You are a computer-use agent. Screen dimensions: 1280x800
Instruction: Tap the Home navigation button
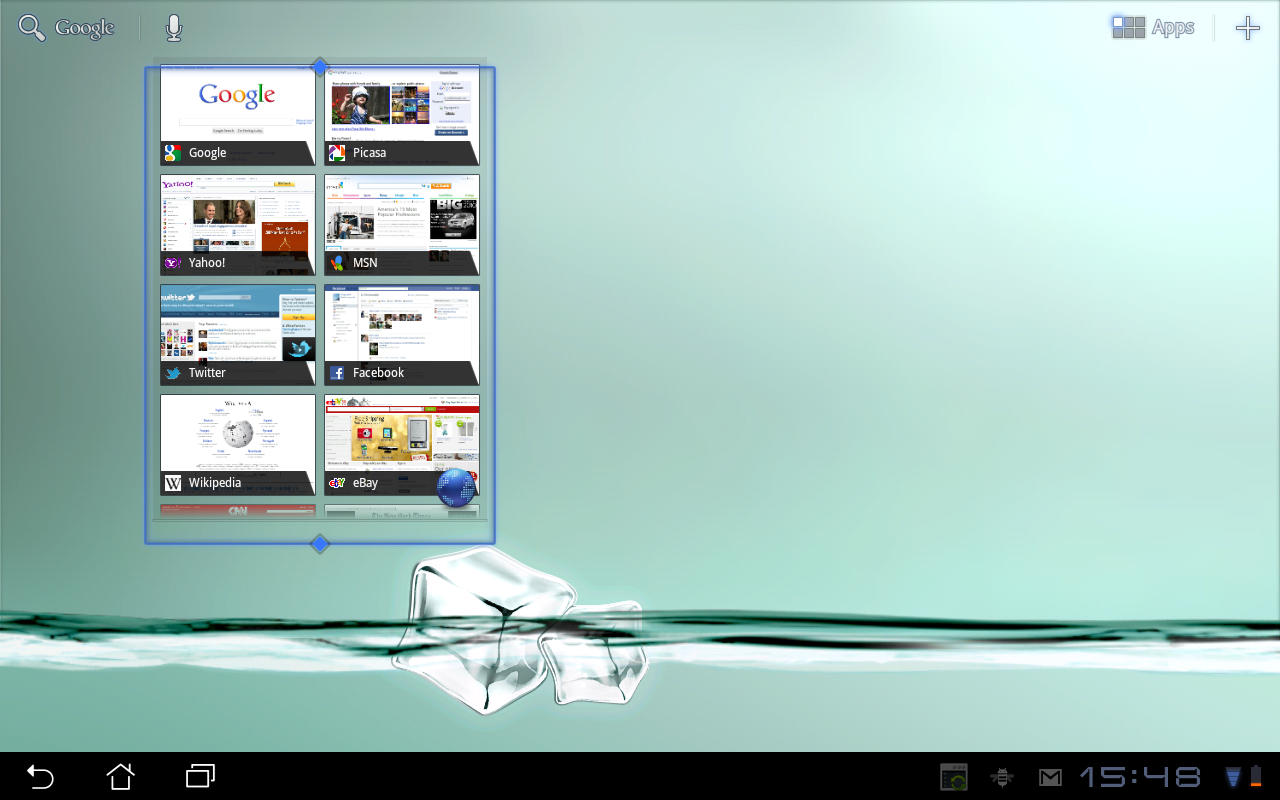coord(120,776)
